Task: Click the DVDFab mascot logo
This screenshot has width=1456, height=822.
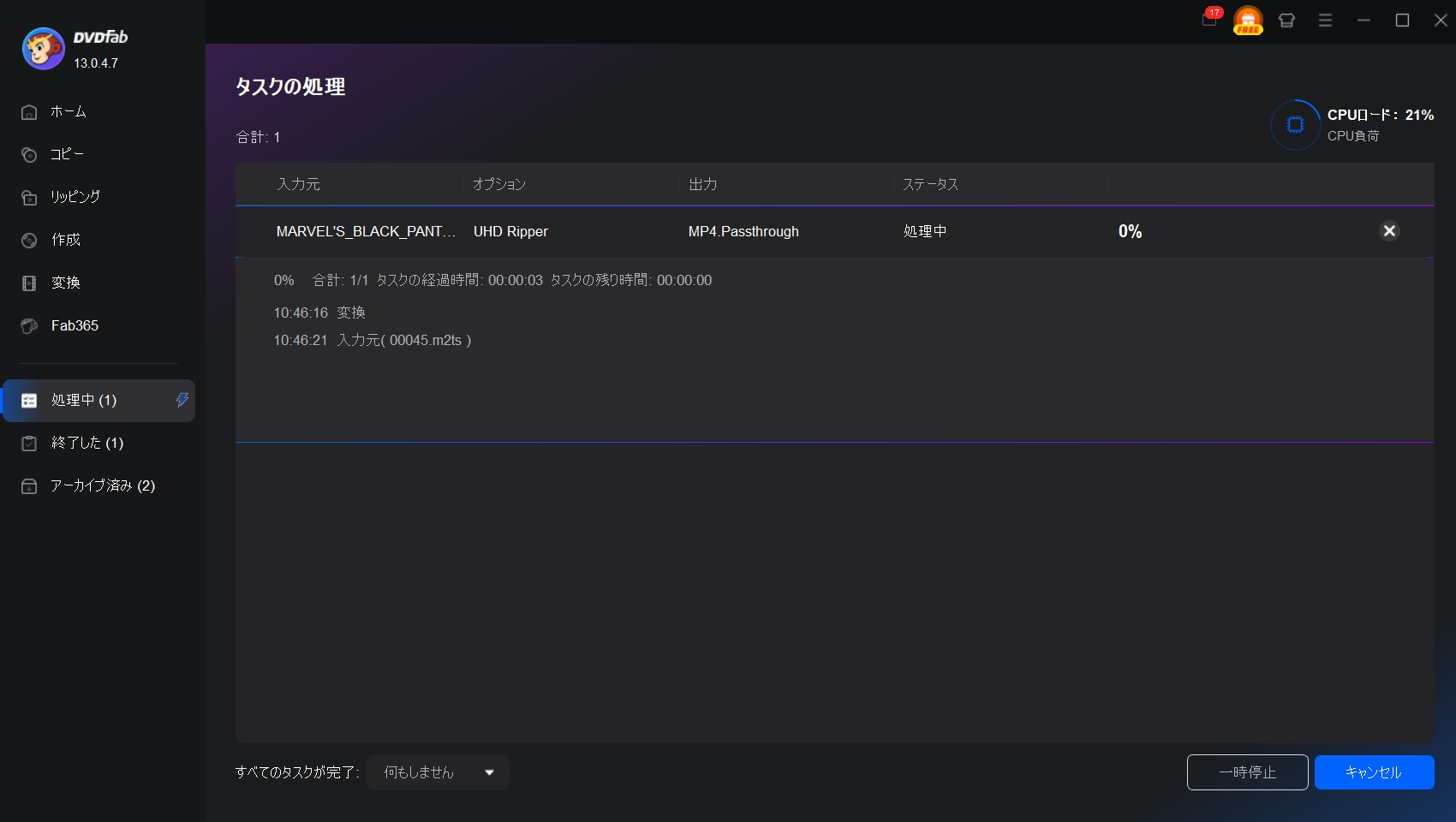Action: 43,49
